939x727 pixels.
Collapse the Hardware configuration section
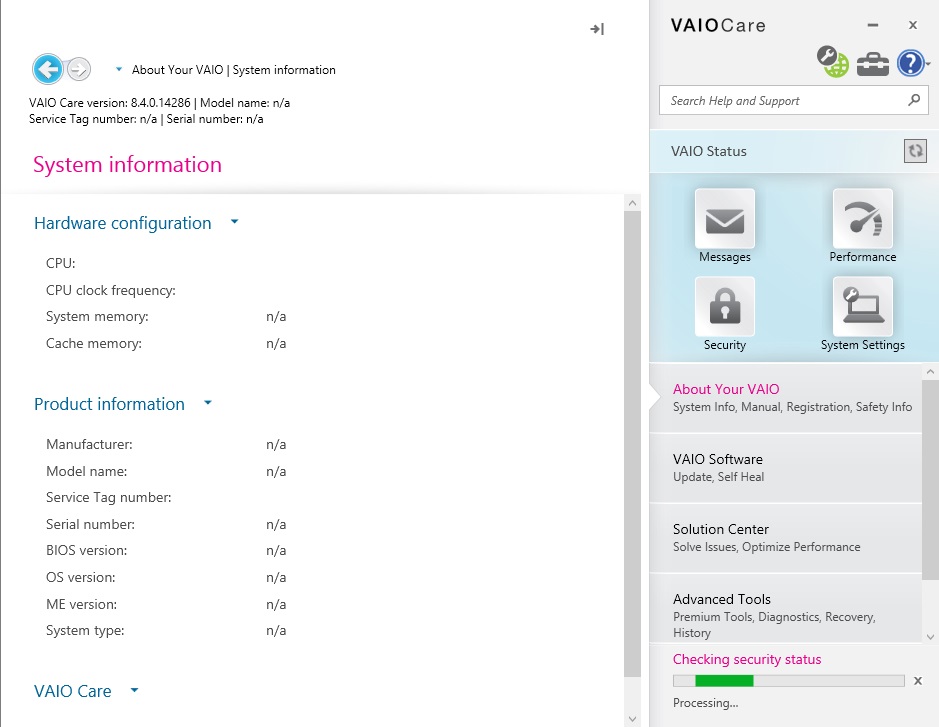pos(233,223)
